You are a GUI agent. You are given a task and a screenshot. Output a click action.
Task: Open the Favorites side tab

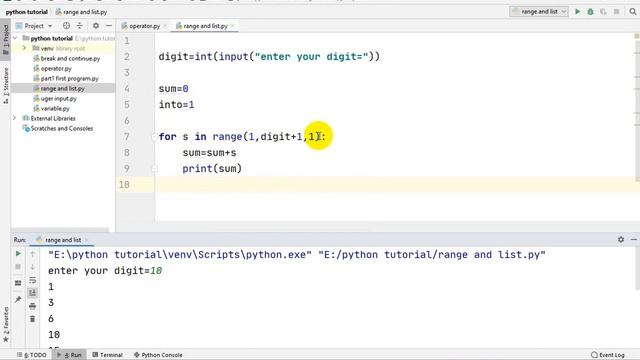tap(6, 324)
